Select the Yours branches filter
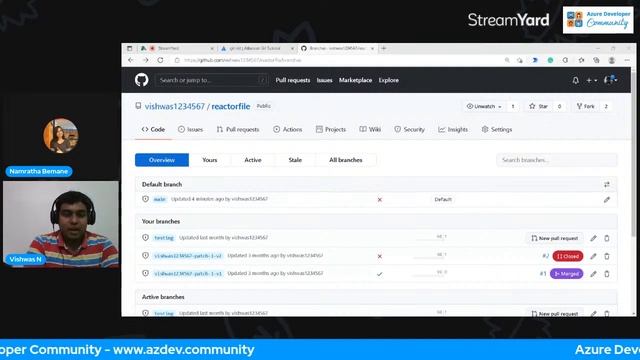Image resolution: width=640 pixels, height=360 pixels. pyautogui.click(x=210, y=160)
